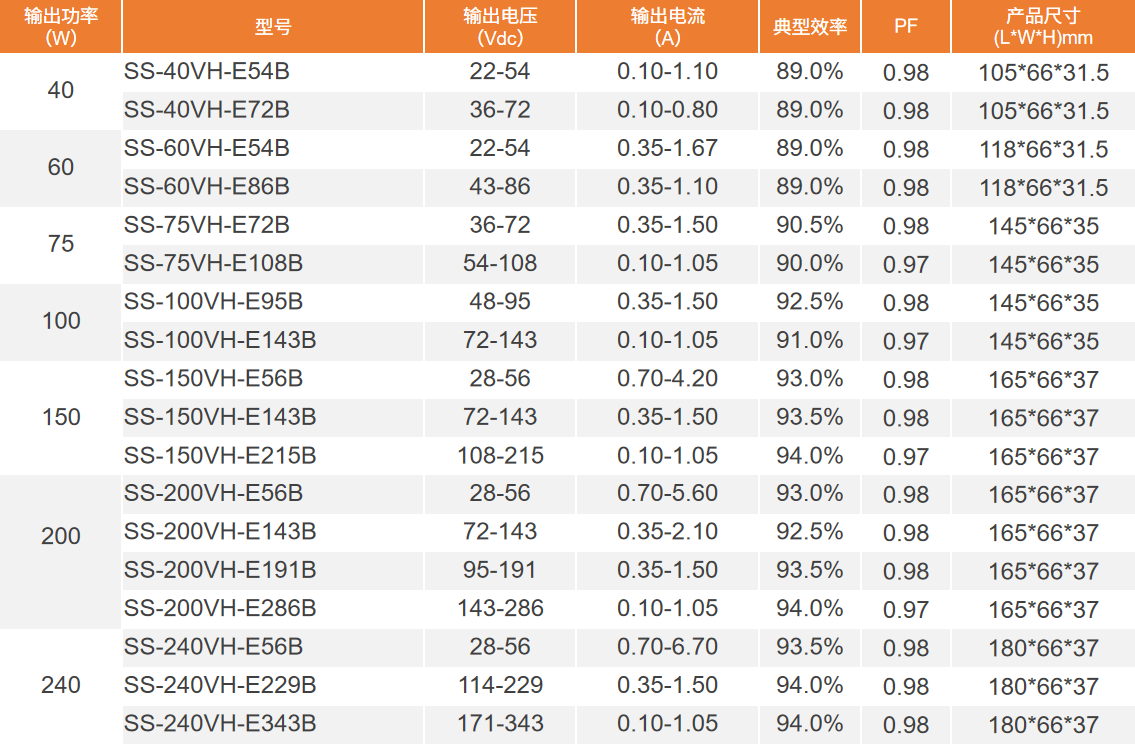Click the 108-215 output voltage value
Viewport: 1135px width, 744px height.
click(500, 456)
